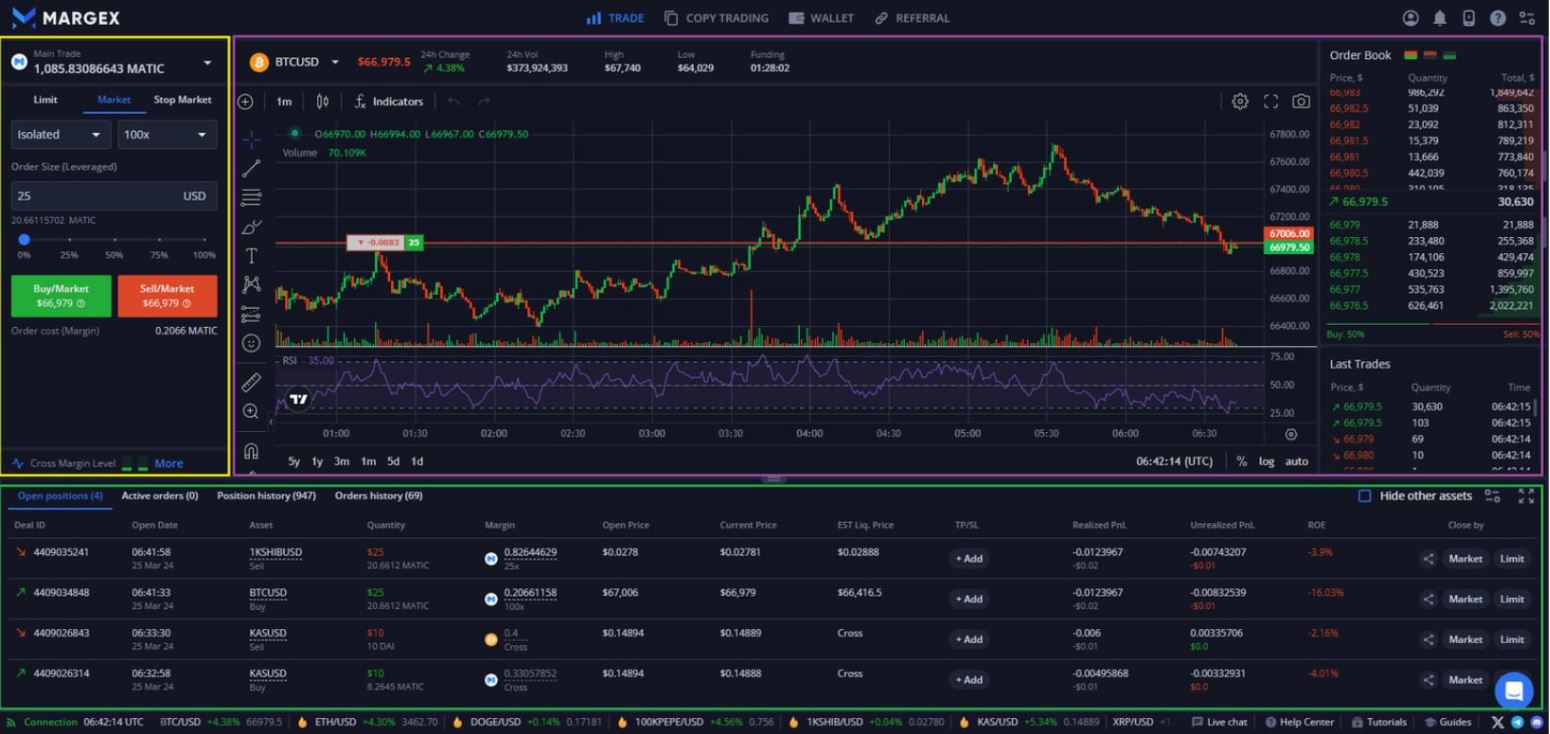Open the chart Screenshot camera icon
The image size is (1550, 734).
(1300, 100)
